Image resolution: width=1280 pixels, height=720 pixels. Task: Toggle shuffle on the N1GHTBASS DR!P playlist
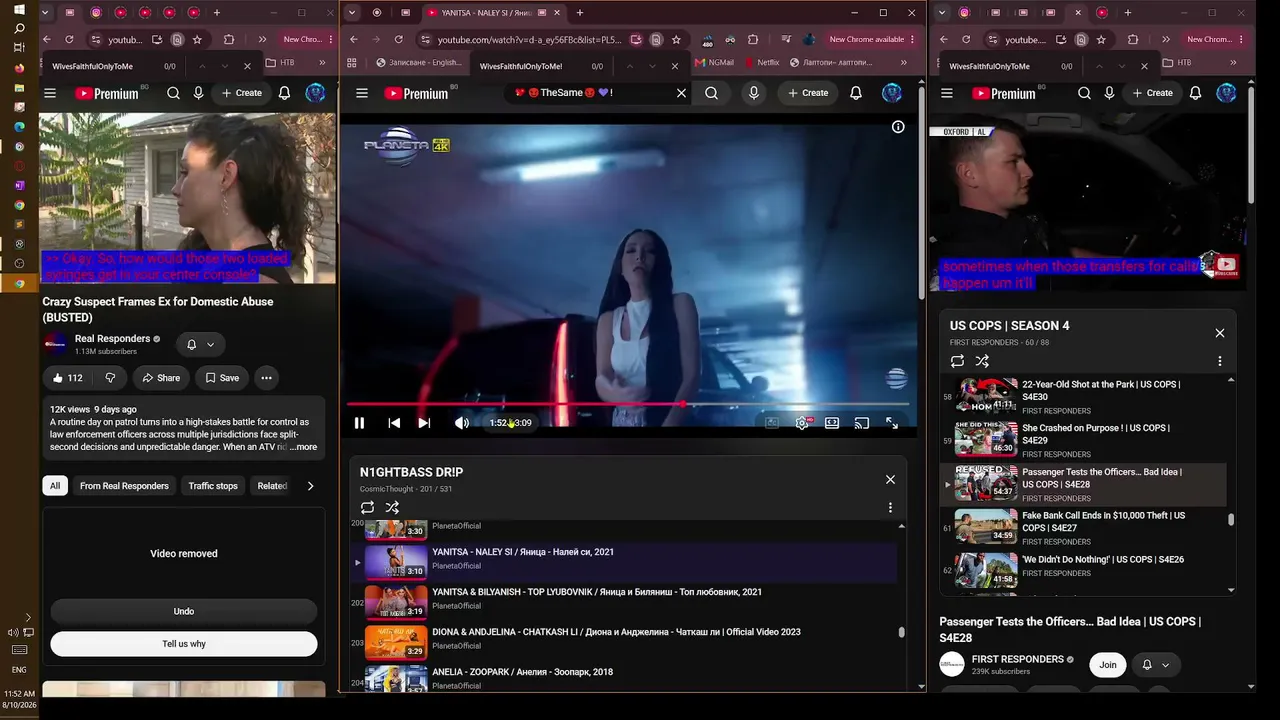pos(392,508)
